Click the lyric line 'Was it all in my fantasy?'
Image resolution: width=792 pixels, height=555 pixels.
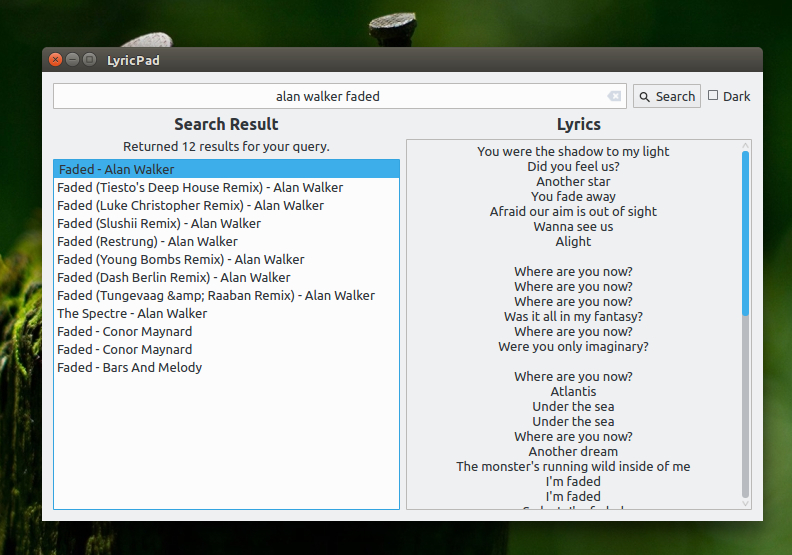coord(573,317)
